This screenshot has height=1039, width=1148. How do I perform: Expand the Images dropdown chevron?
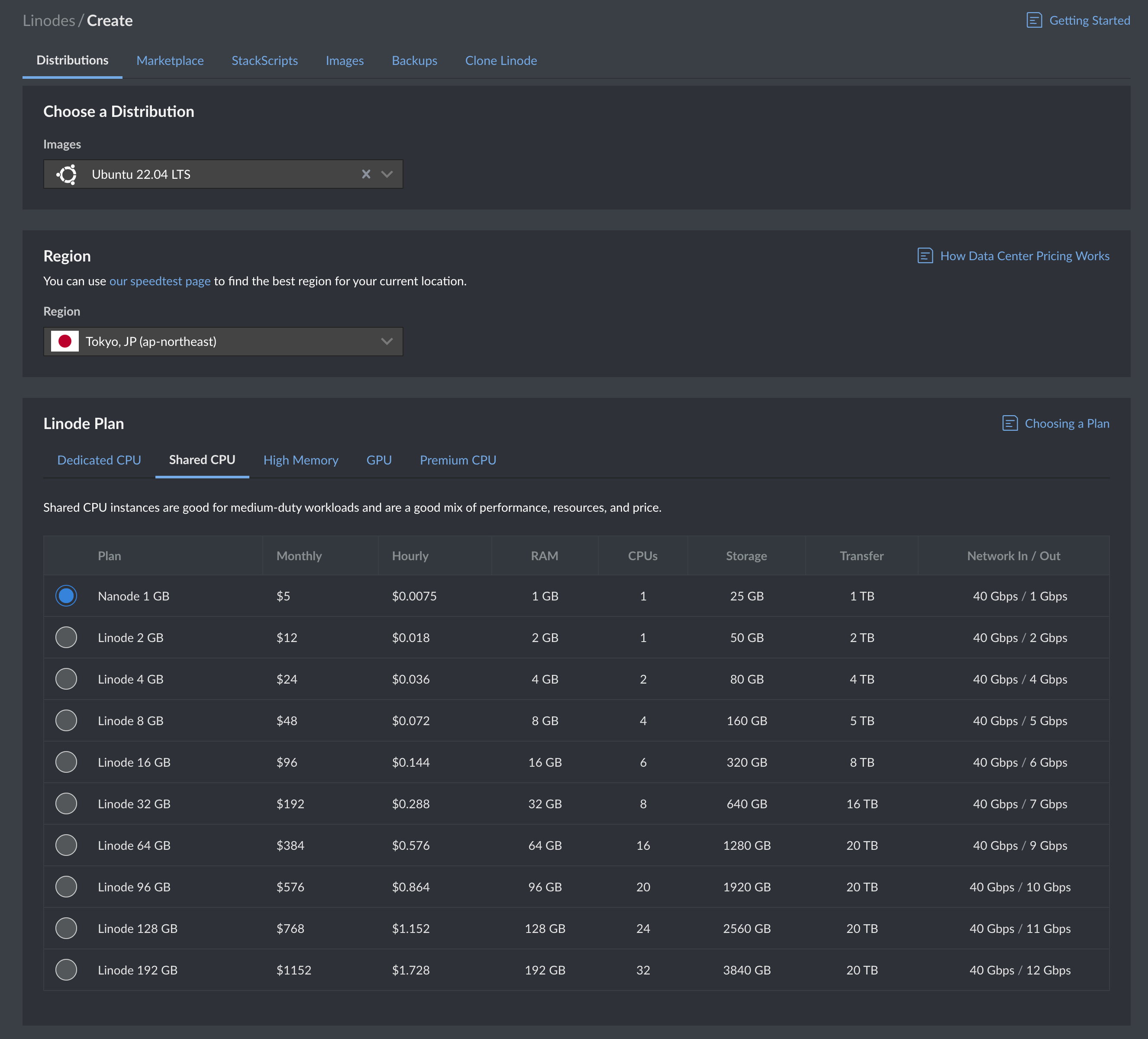pos(387,174)
